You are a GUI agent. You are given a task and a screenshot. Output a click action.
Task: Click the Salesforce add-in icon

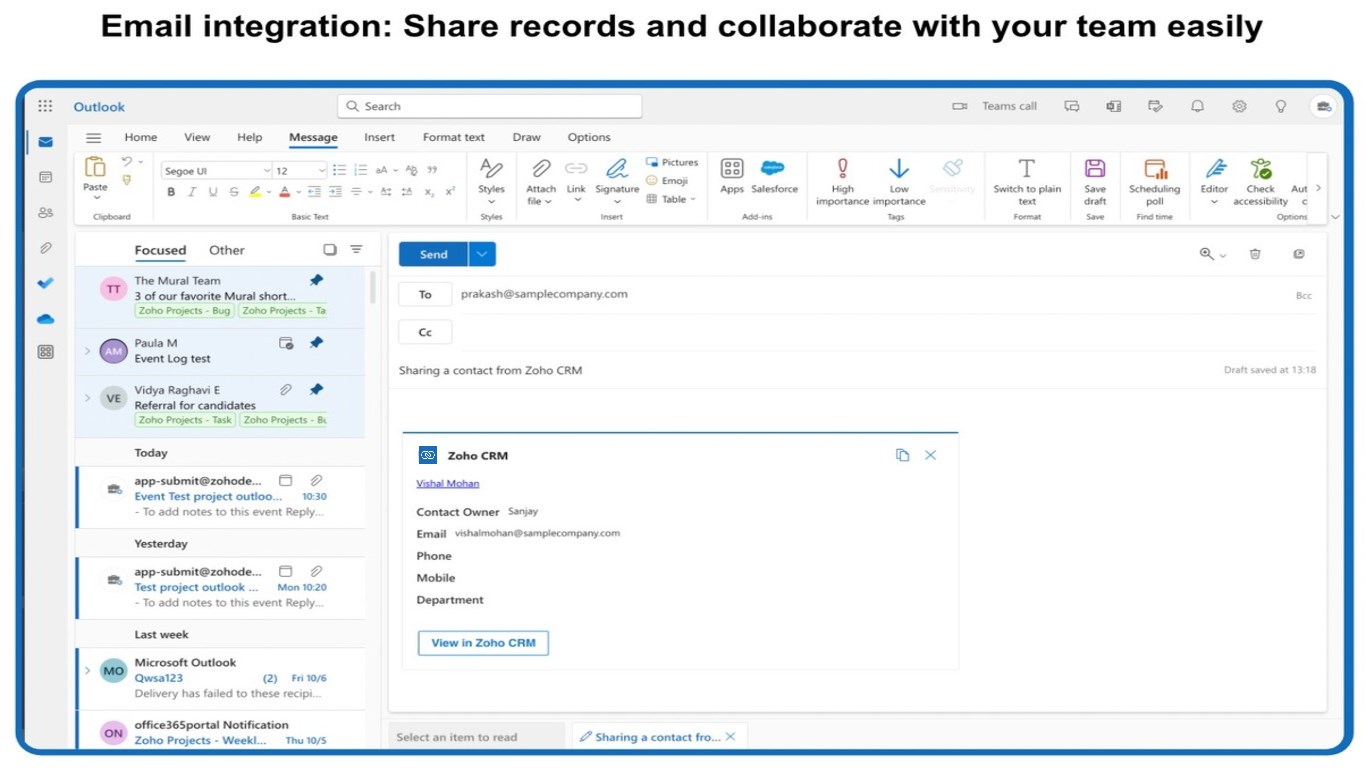(774, 176)
